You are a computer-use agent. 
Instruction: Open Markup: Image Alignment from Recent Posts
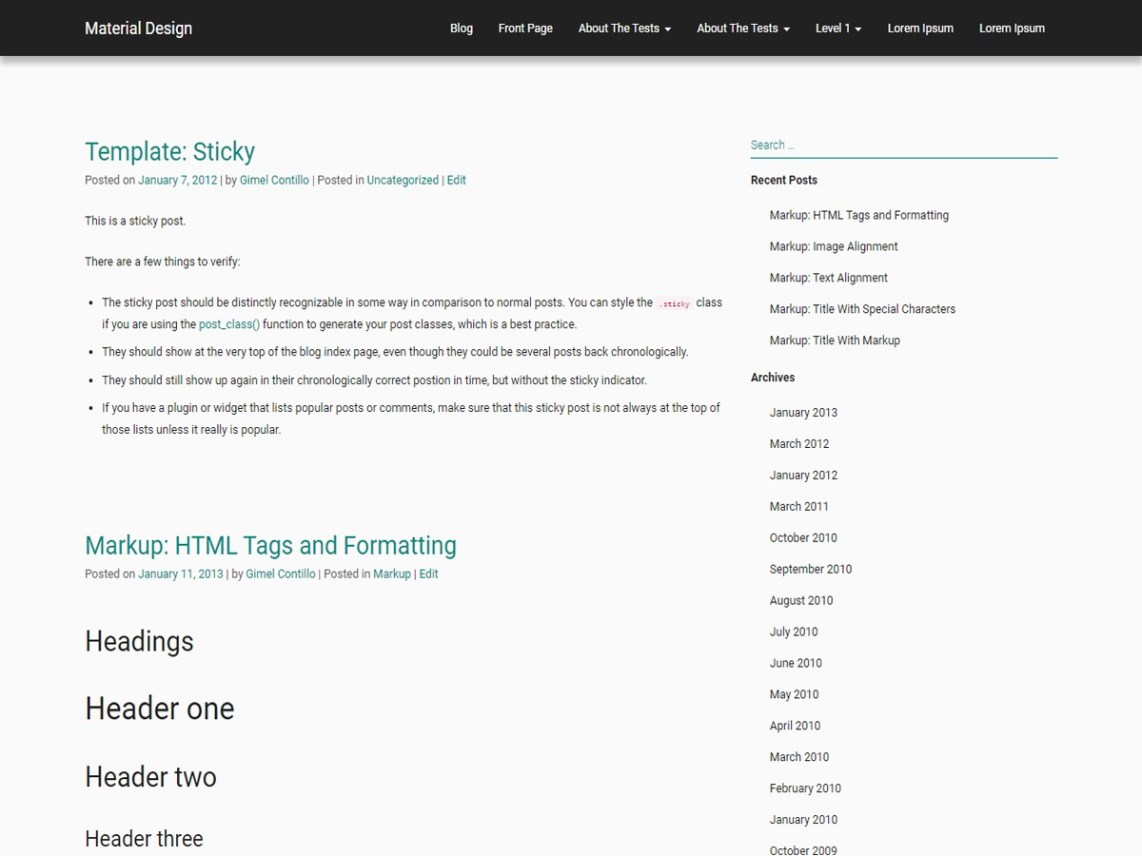[x=833, y=246]
